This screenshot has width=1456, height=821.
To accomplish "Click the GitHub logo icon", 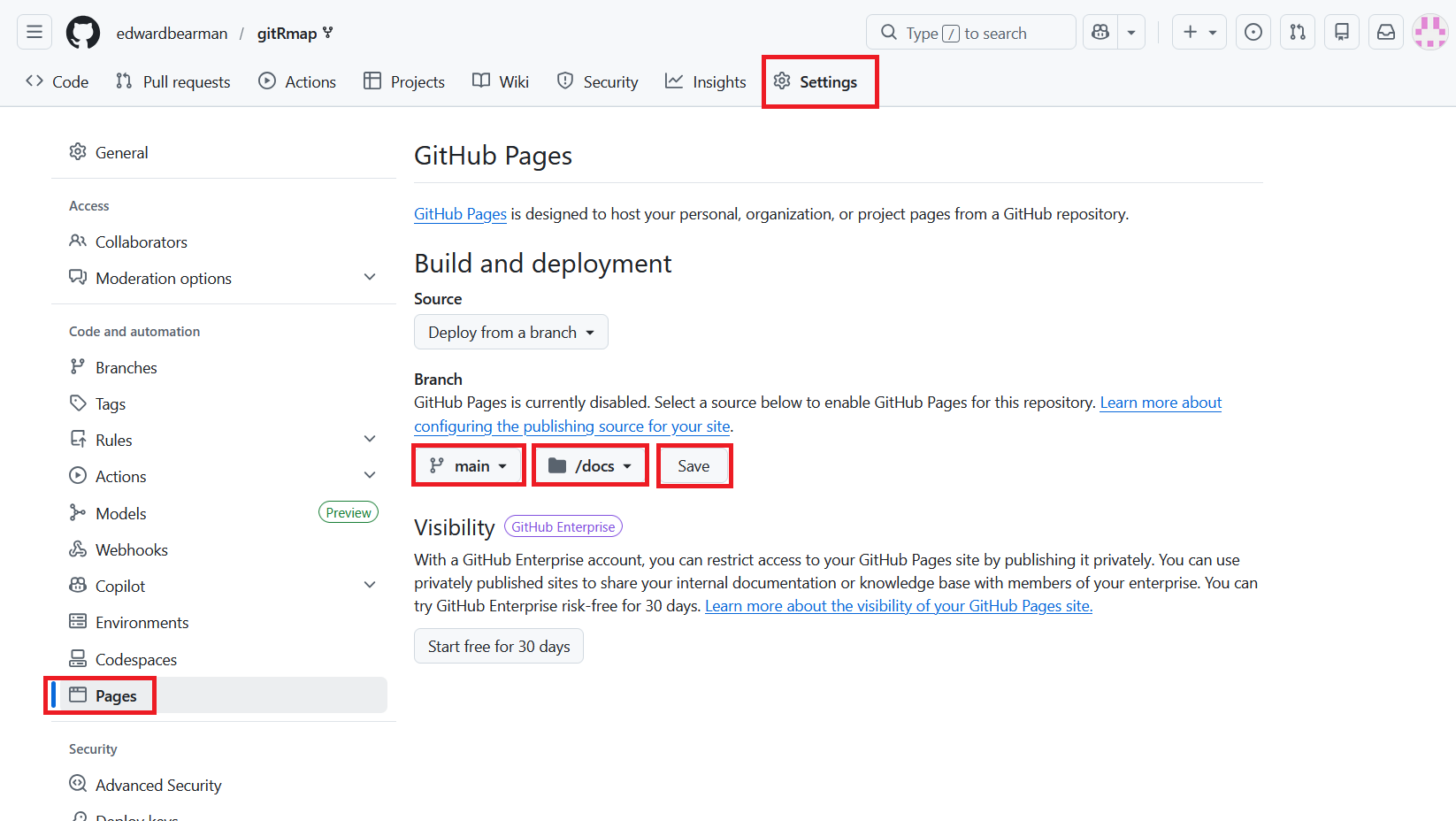I will coord(83,33).
